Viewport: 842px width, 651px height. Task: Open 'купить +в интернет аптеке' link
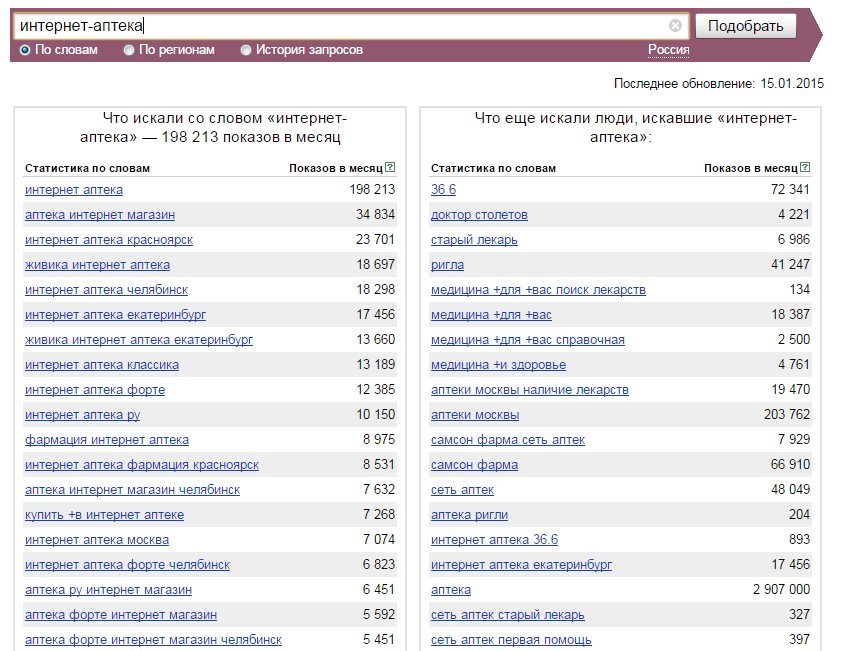click(x=105, y=515)
